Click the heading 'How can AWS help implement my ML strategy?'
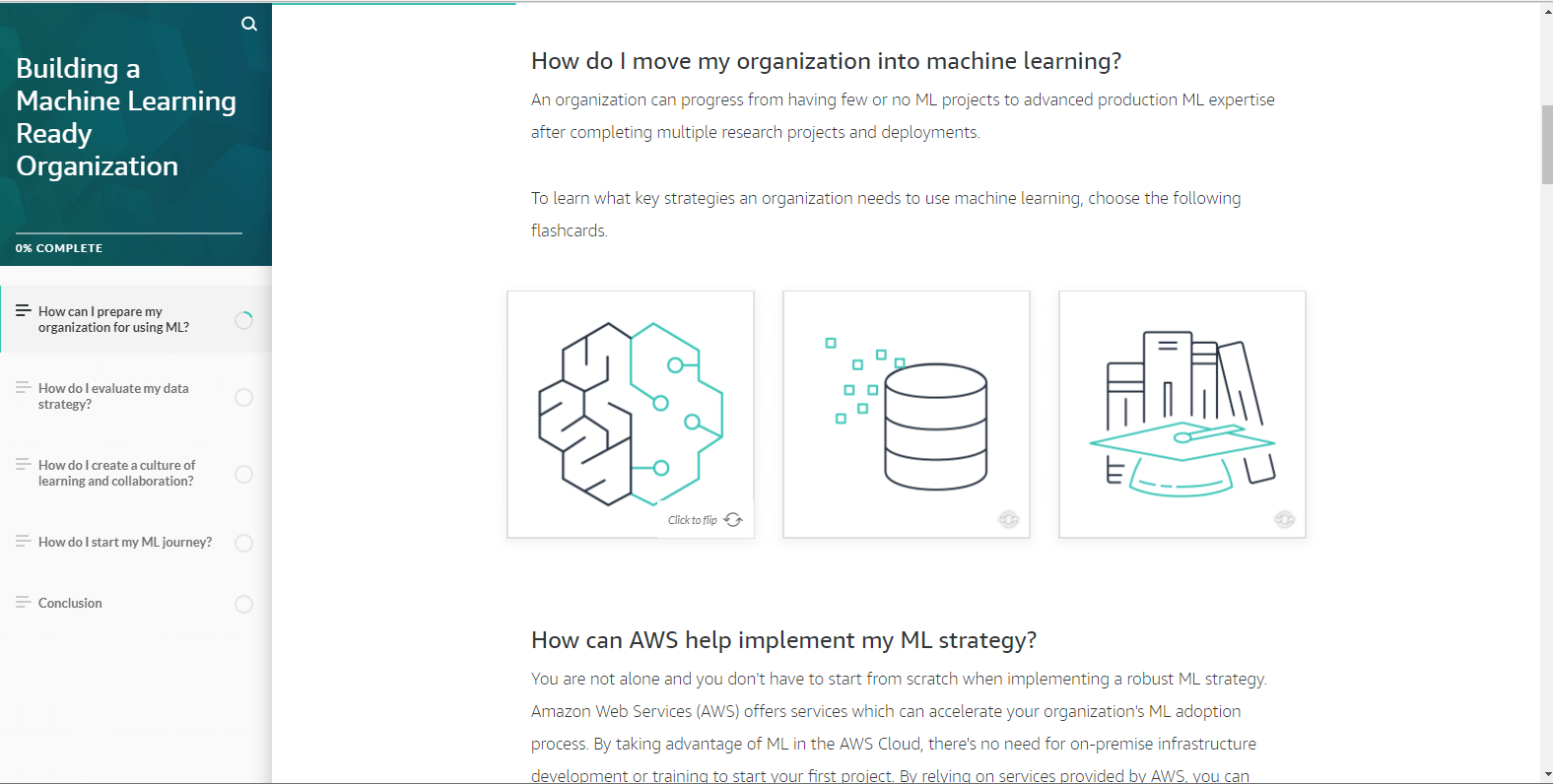The width and height of the screenshot is (1553, 784). [783, 640]
